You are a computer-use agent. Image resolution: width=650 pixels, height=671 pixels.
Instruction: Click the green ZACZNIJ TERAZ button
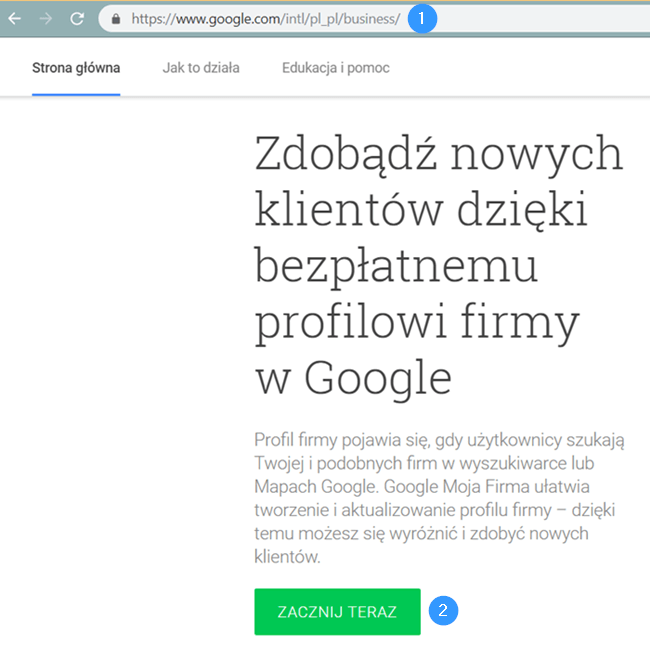337,612
